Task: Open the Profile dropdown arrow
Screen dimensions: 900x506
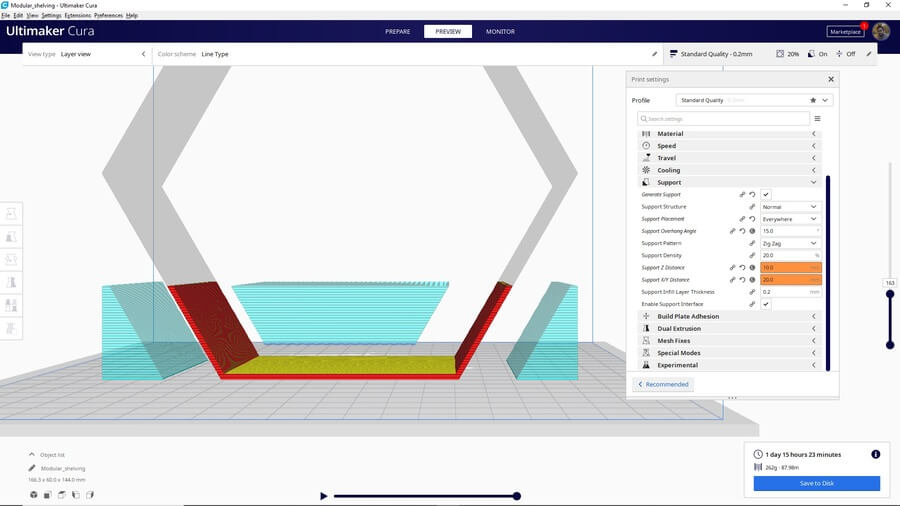Action: [x=825, y=100]
